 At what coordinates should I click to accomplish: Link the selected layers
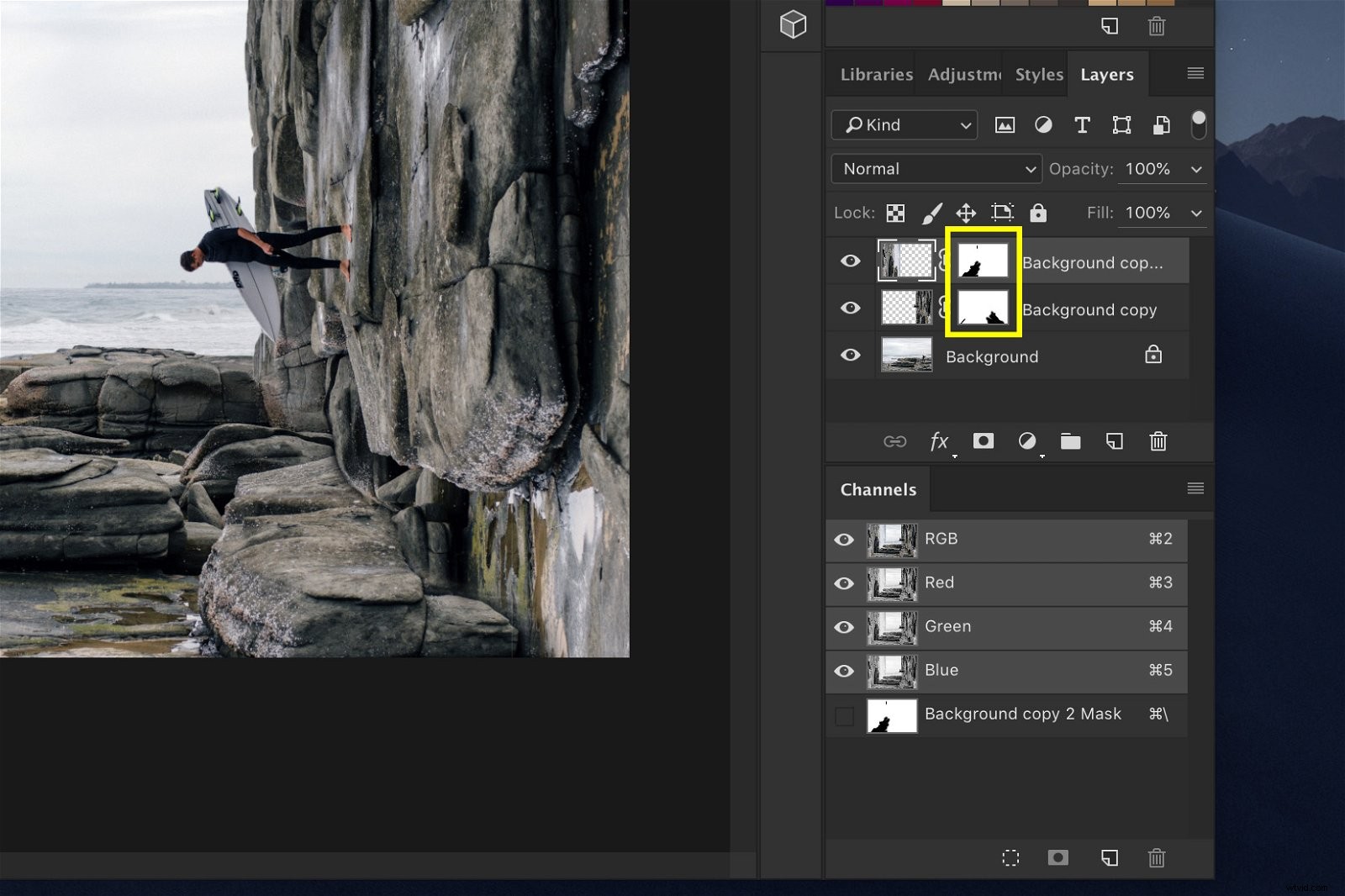pyautogui.click(x=895, y=441)
